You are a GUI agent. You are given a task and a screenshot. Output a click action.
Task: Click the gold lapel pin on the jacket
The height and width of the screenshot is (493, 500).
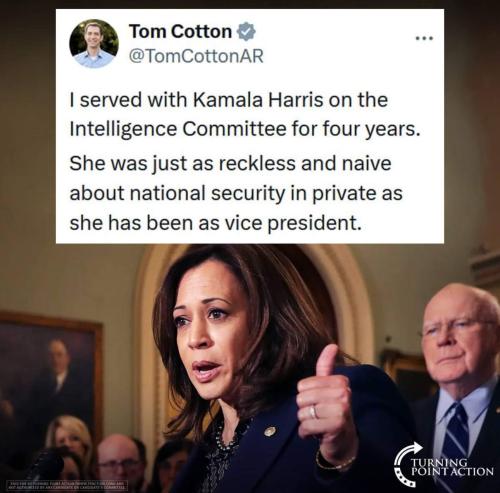(270, 431)
